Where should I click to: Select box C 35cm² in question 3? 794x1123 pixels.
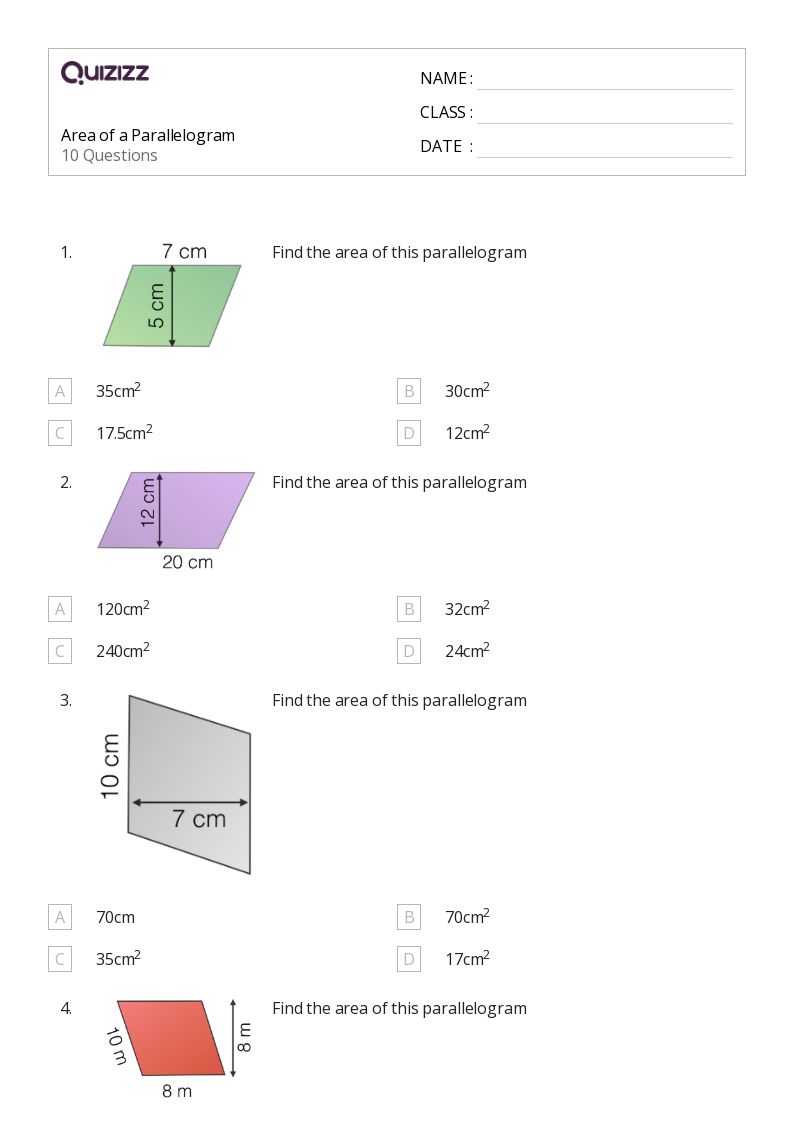click(60, 959)
